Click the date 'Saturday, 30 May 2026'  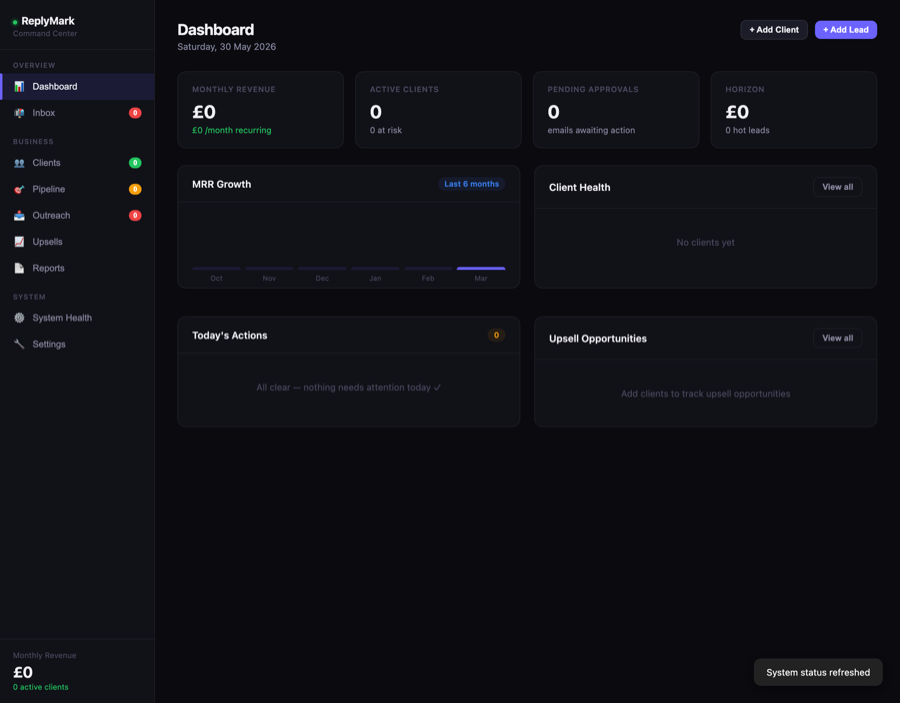pyautogui.click(x=227, y=46)
